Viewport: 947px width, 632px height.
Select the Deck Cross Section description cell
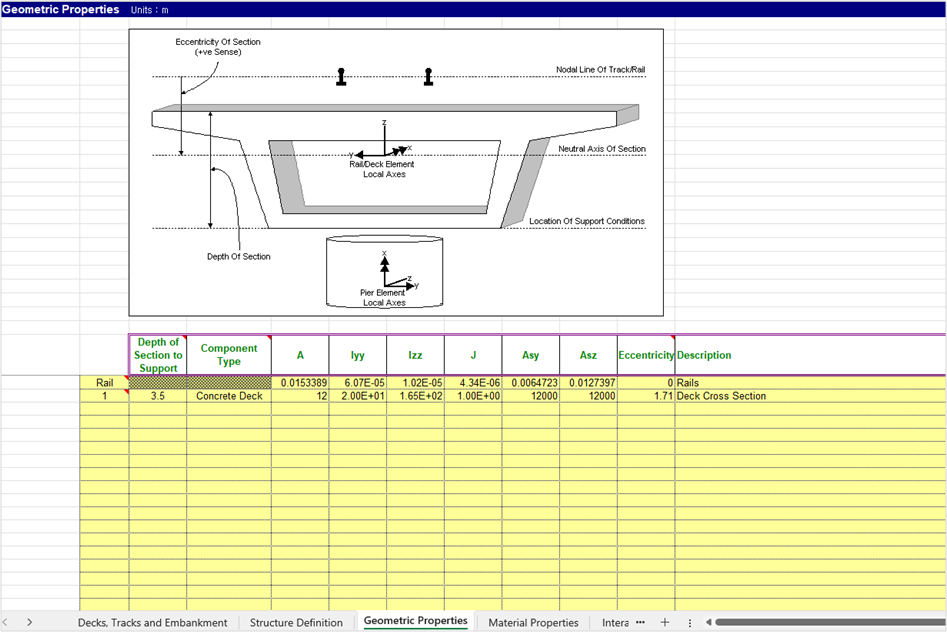click(x=810, y=396)
